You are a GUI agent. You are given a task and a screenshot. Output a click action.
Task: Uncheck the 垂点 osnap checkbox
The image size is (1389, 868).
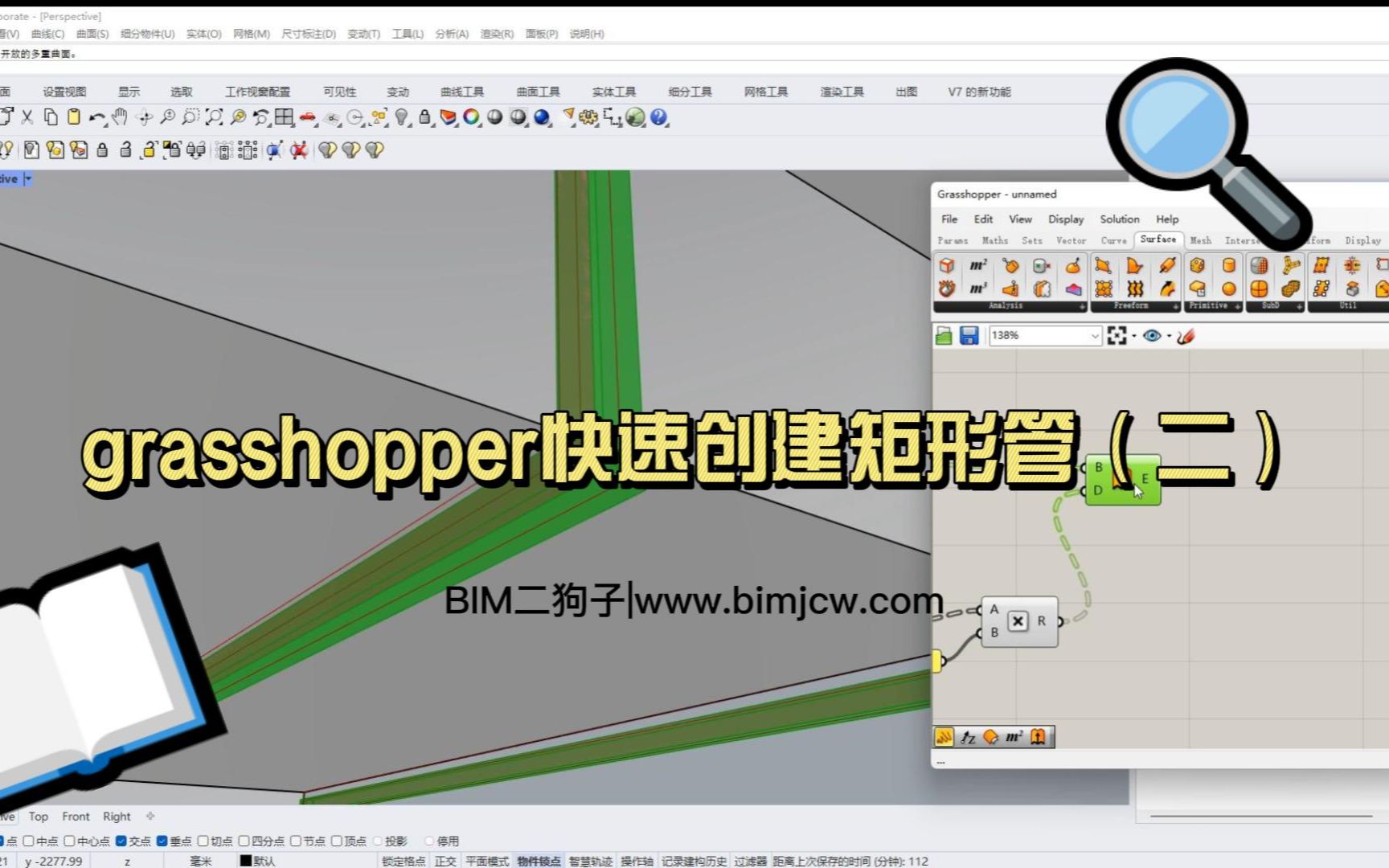(162, 841)
